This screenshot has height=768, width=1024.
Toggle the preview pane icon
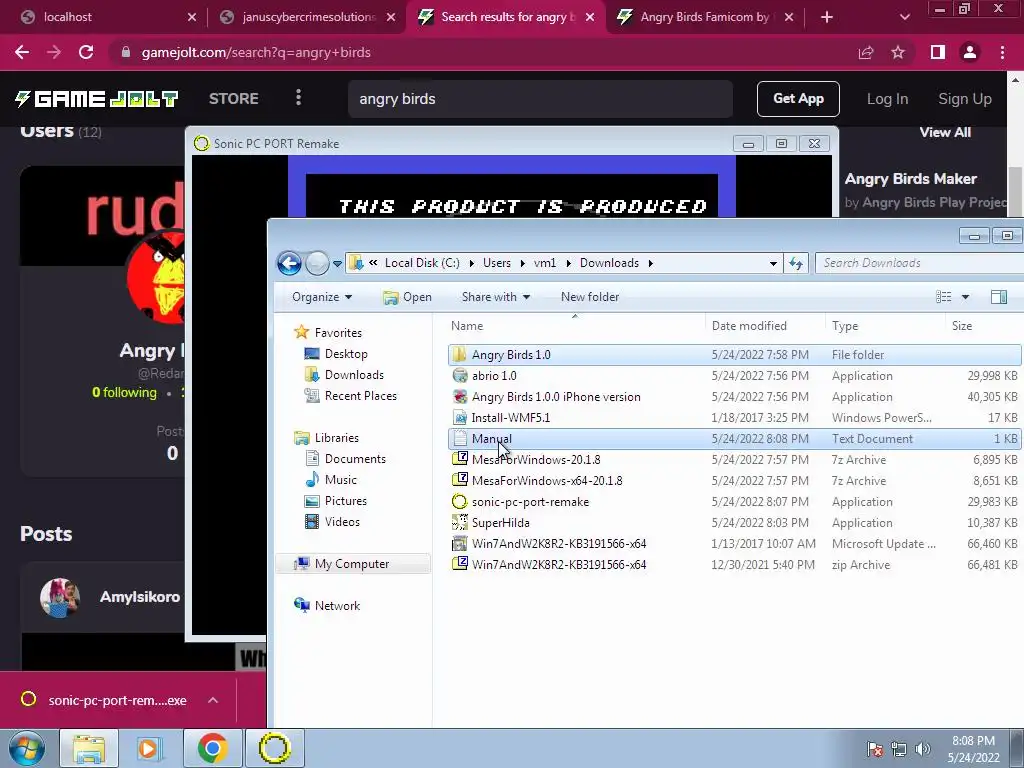point(999,297)
